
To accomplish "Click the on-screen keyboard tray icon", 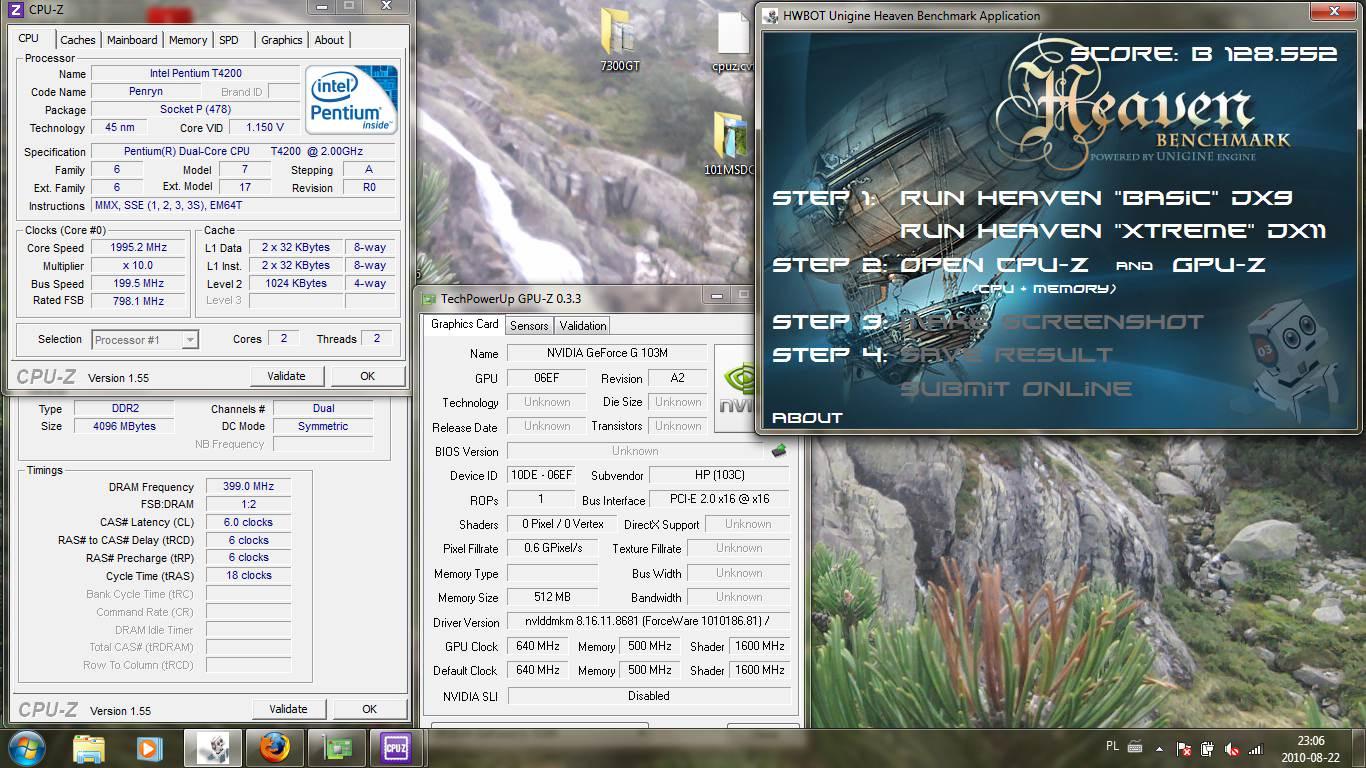I will coord(1136,747).
